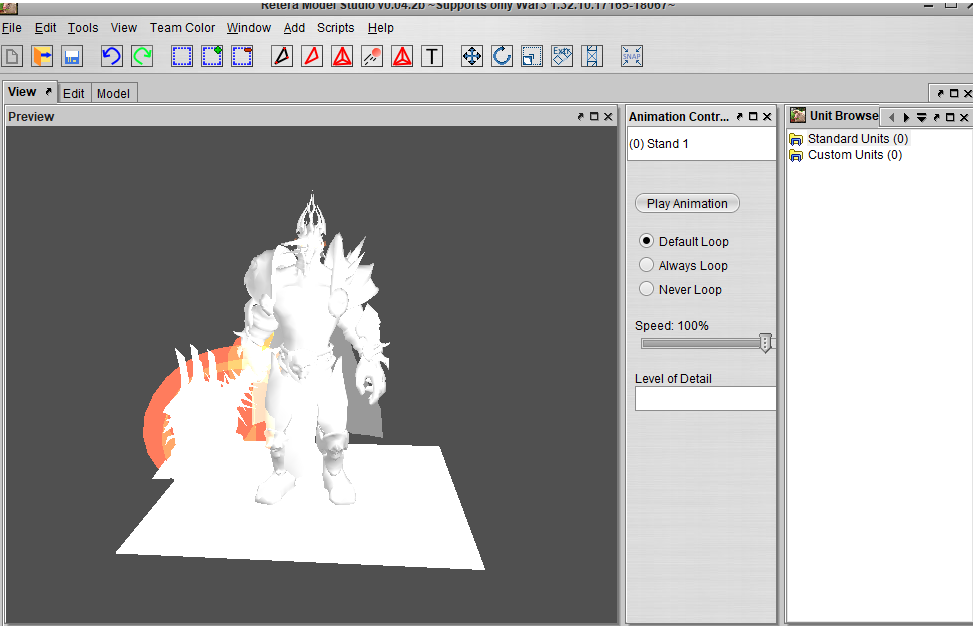Open the Edit menu
Viewport: 973px width, 626px height.
pos(45,28)
